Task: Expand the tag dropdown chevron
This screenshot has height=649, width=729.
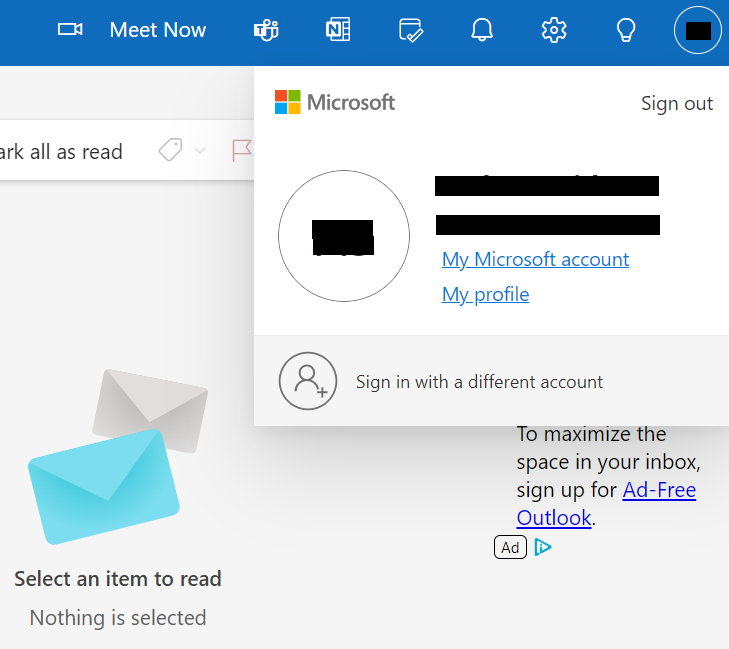Action: pos(200,151)
